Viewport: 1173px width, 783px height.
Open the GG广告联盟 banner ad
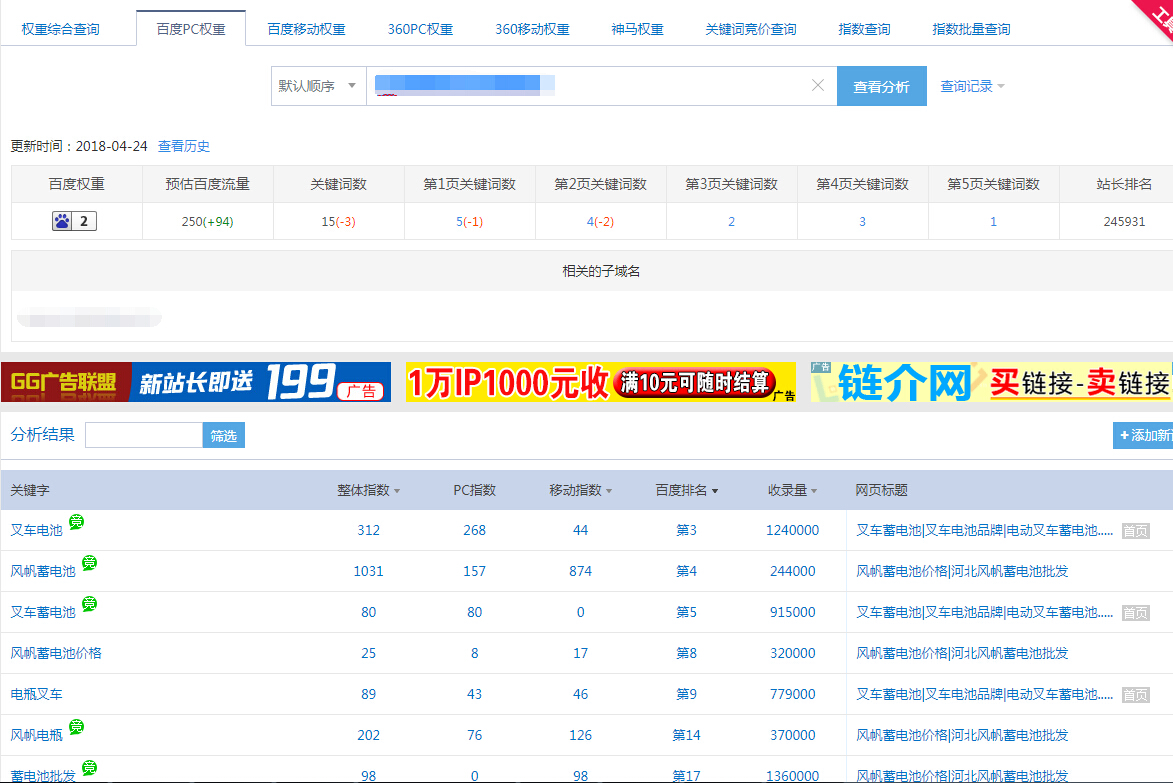(196, 382)
